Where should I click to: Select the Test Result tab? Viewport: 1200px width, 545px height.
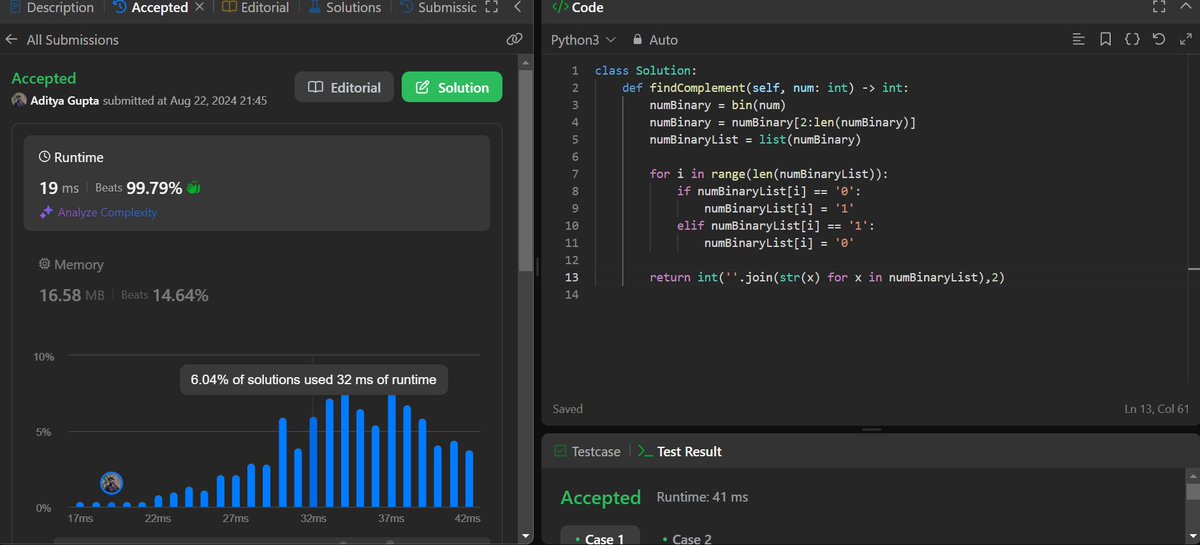click(x=680, y=452)
